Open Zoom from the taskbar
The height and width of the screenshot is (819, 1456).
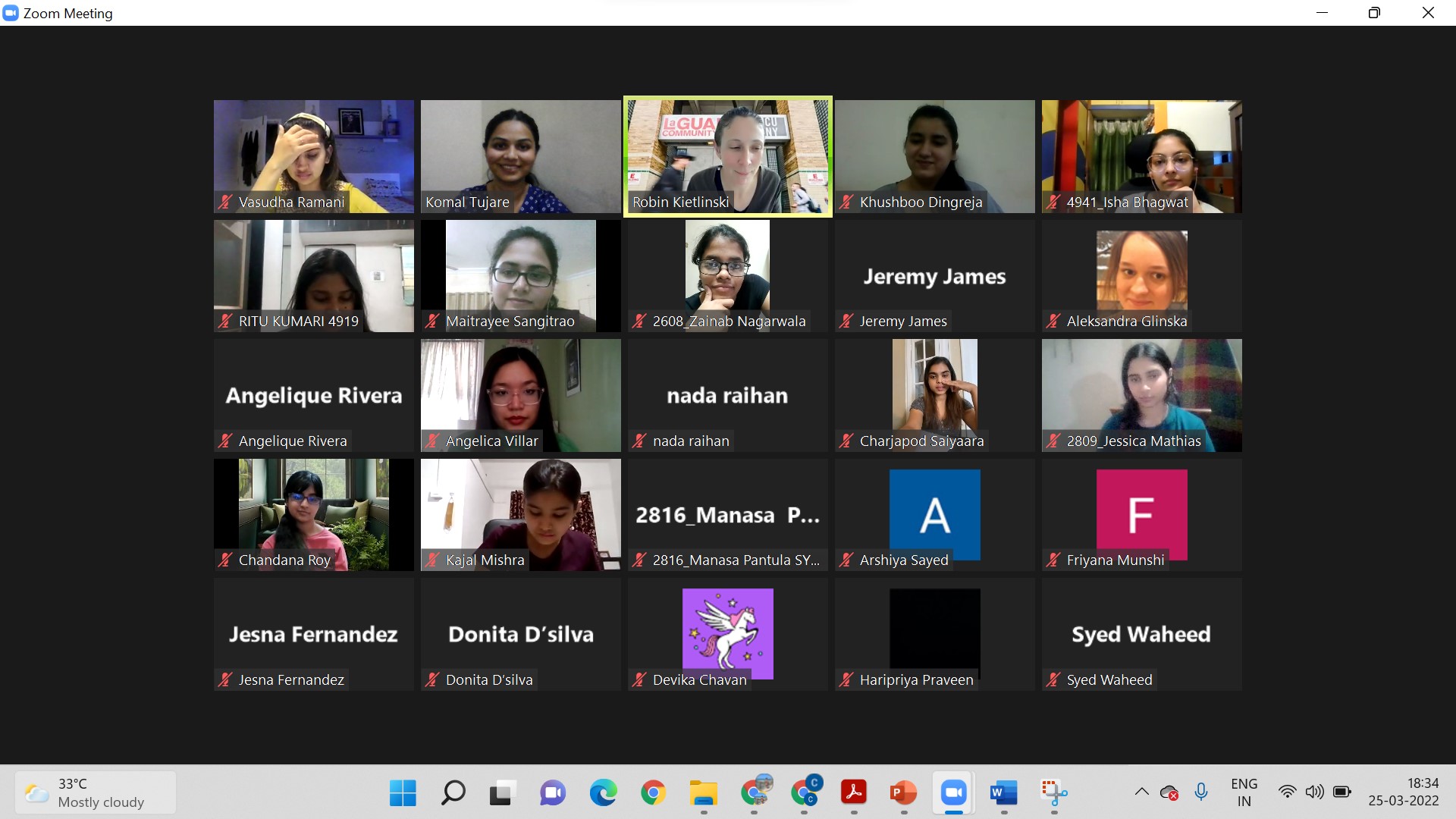pyautogui.click(x=952, y=793)
